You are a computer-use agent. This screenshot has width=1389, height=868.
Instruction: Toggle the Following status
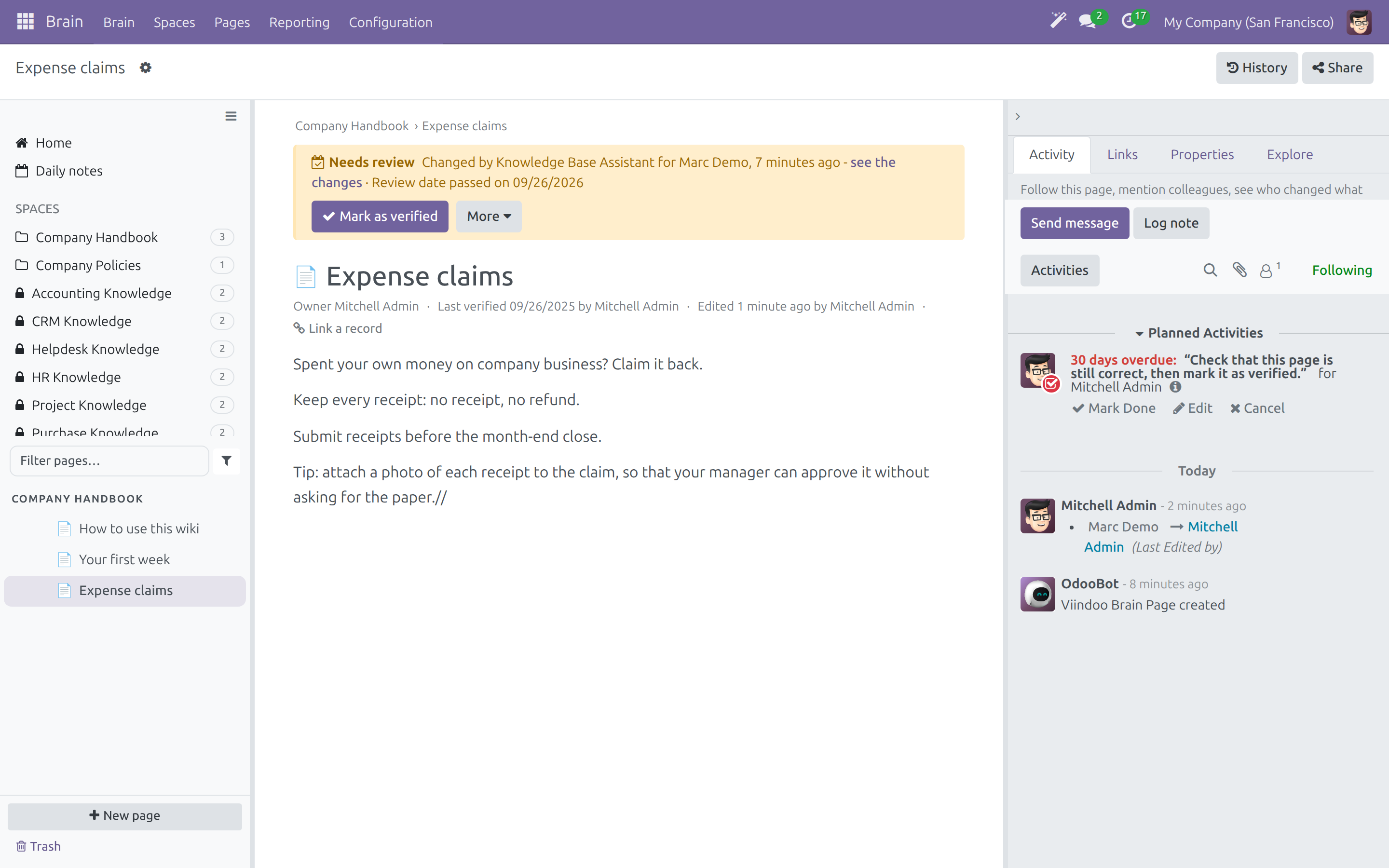coord(1341,271)
